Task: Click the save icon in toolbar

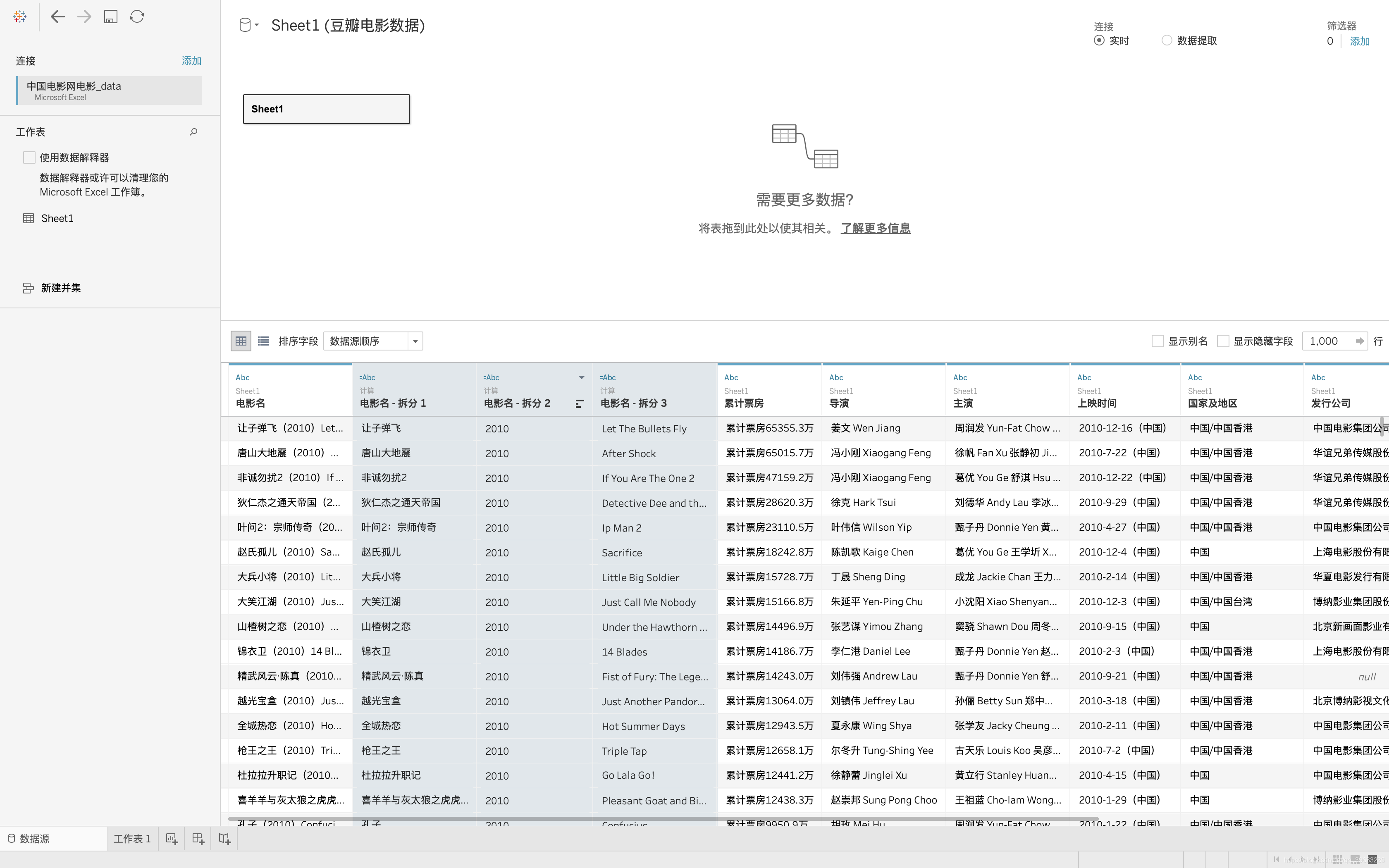Action: coord(111,17)
